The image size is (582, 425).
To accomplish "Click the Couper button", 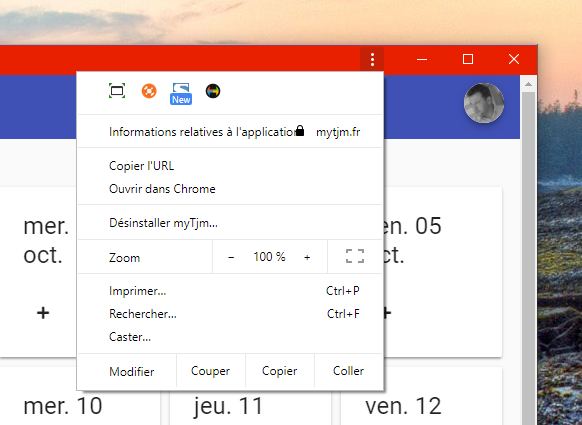I will [210, 371].
